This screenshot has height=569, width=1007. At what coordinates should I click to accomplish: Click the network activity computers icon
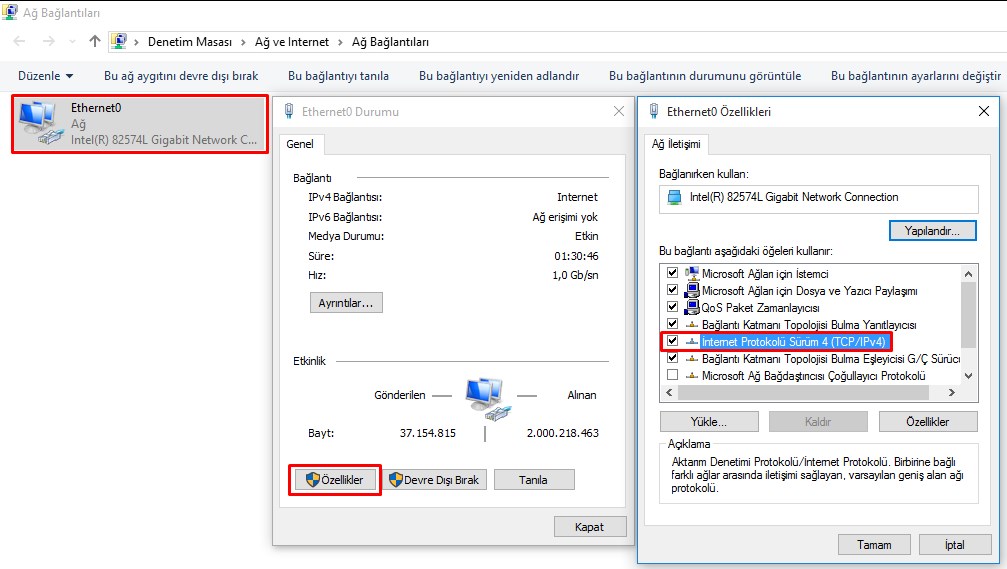485,396
